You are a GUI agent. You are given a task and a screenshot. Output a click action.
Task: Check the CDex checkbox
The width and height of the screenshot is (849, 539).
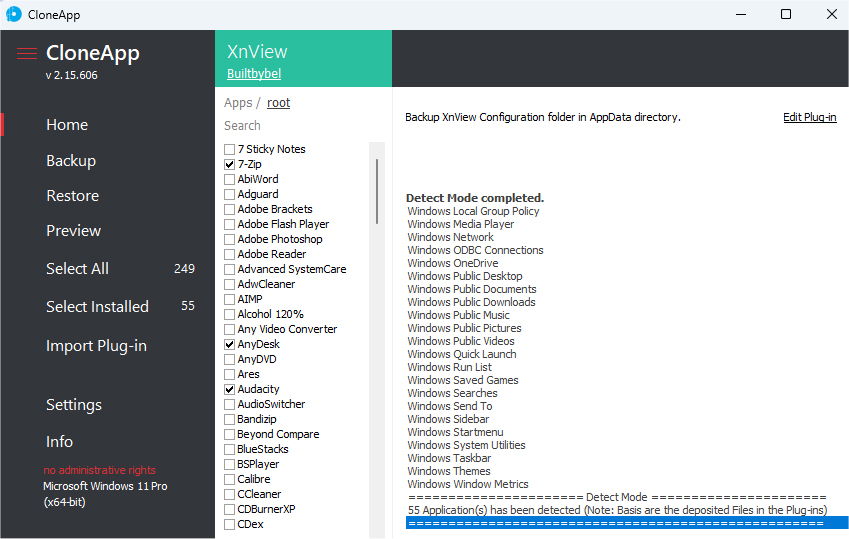(x=230, y=524)
